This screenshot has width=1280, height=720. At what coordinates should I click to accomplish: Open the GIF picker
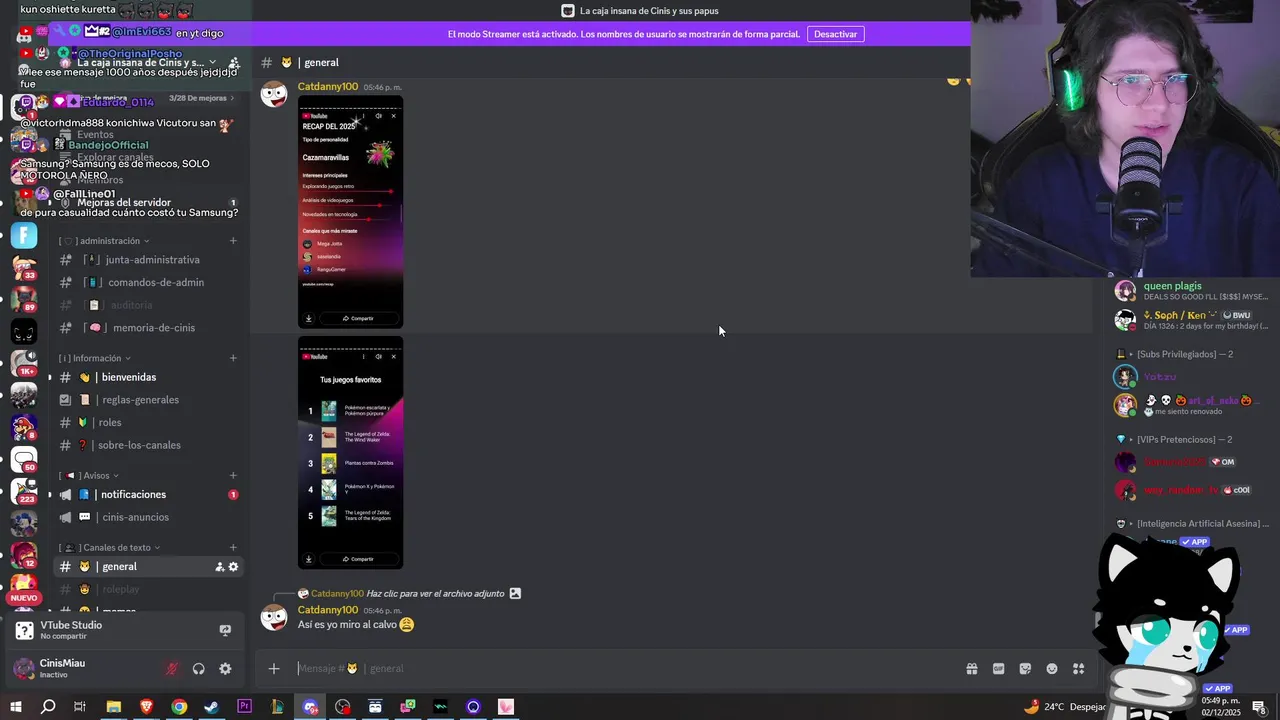[998, 669]
